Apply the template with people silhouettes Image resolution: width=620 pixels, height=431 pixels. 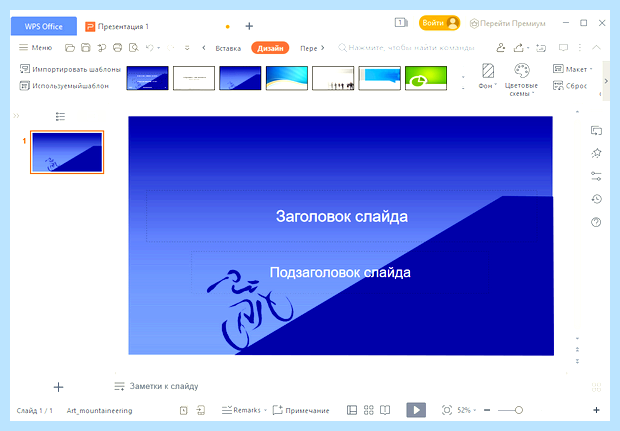(x=333, y=78)
